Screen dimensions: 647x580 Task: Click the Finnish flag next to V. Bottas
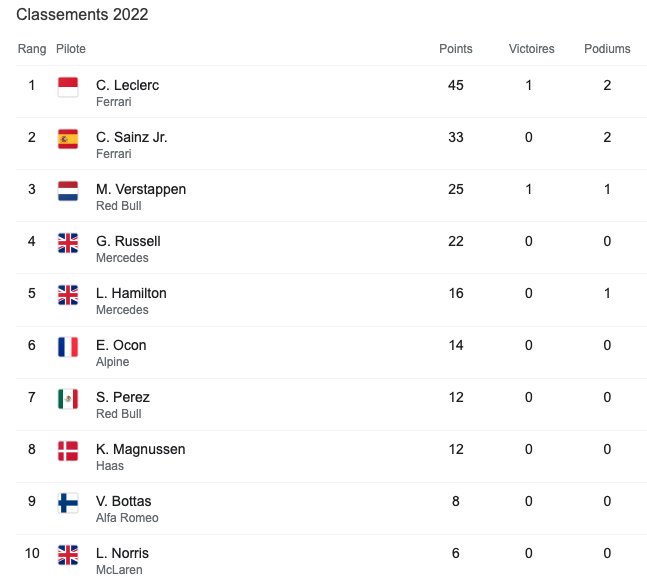coord(68,503)
